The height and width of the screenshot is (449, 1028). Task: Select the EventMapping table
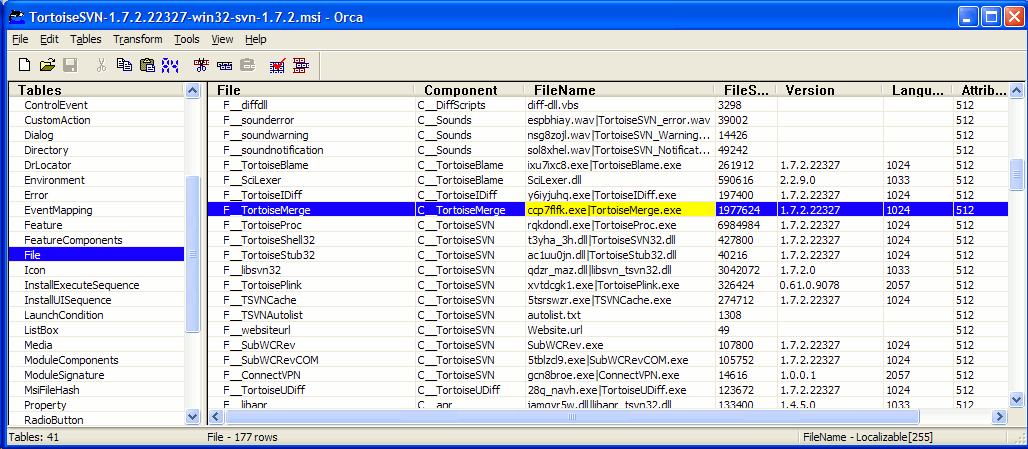coord(96,210)
